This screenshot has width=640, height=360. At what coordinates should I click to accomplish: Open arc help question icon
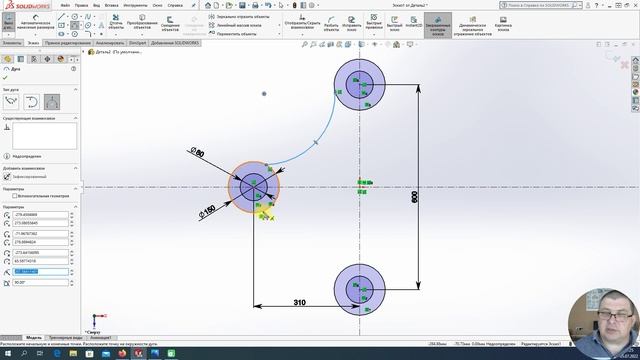pos(73,69)
